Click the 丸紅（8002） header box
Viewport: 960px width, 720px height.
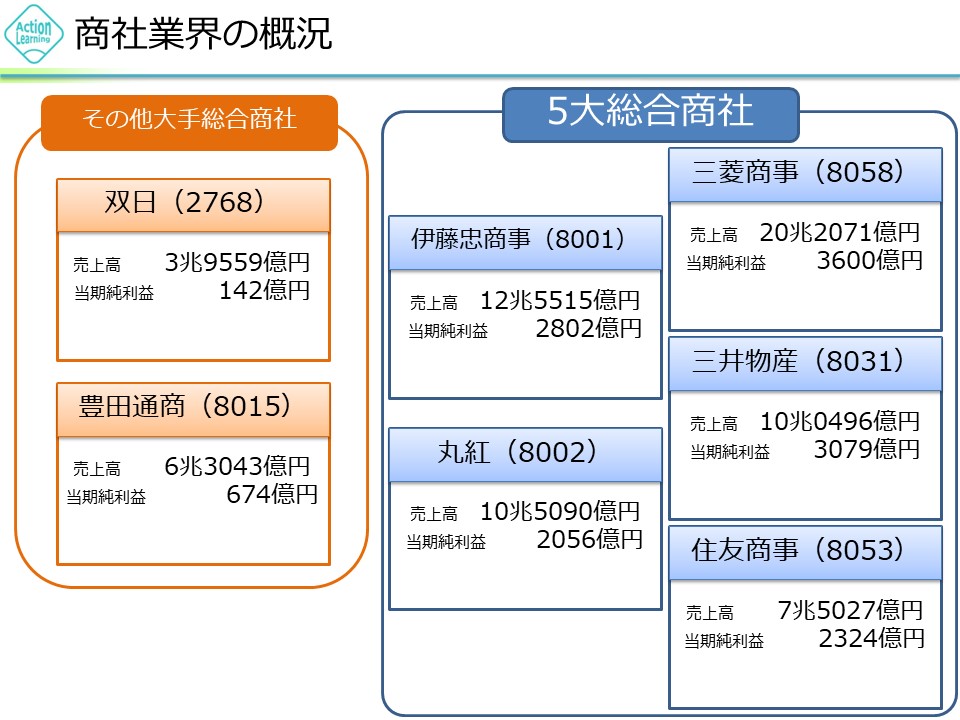(x=525, y=453)
